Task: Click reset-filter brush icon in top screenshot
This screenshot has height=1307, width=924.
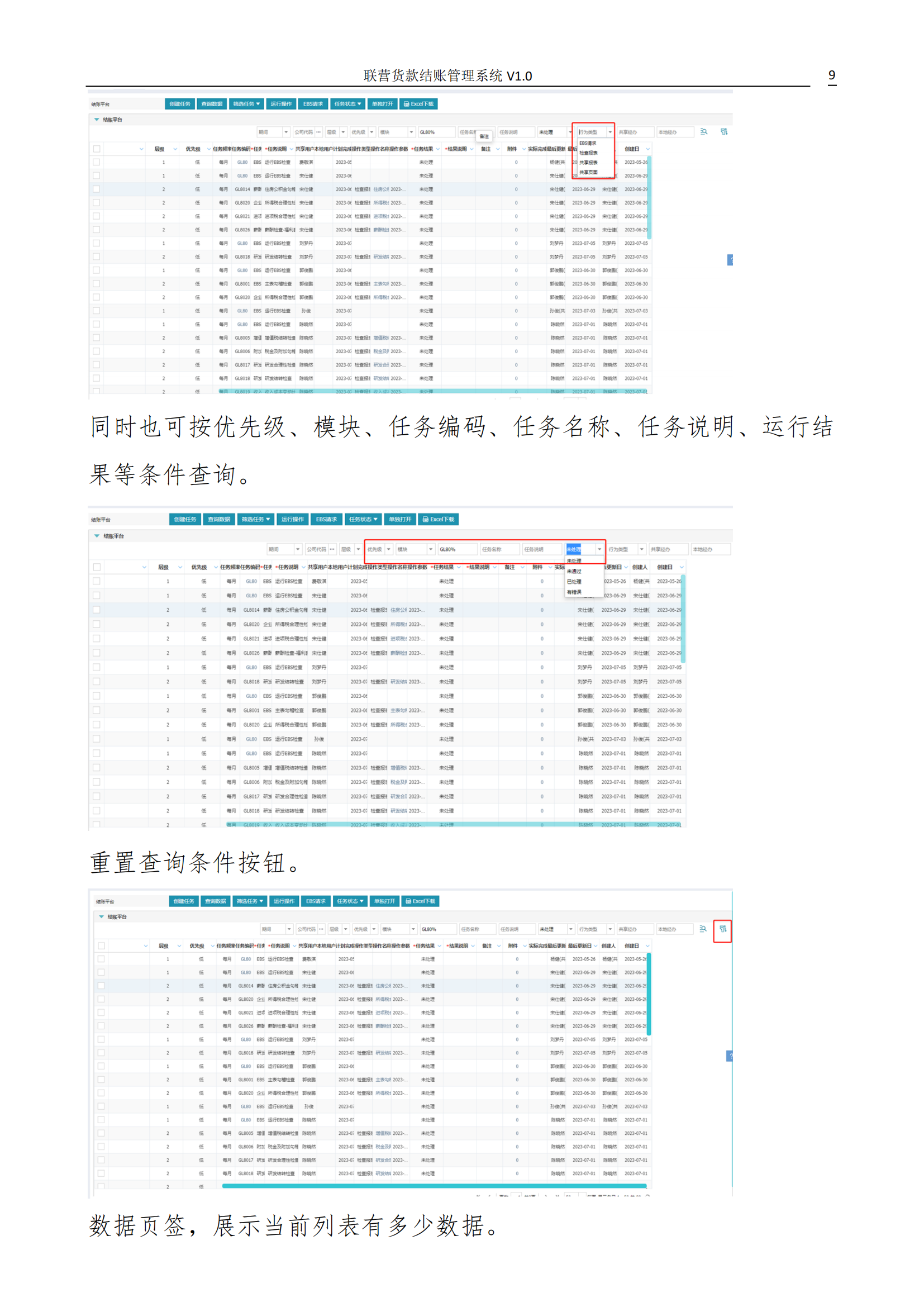Action: [x=723, y=131]
